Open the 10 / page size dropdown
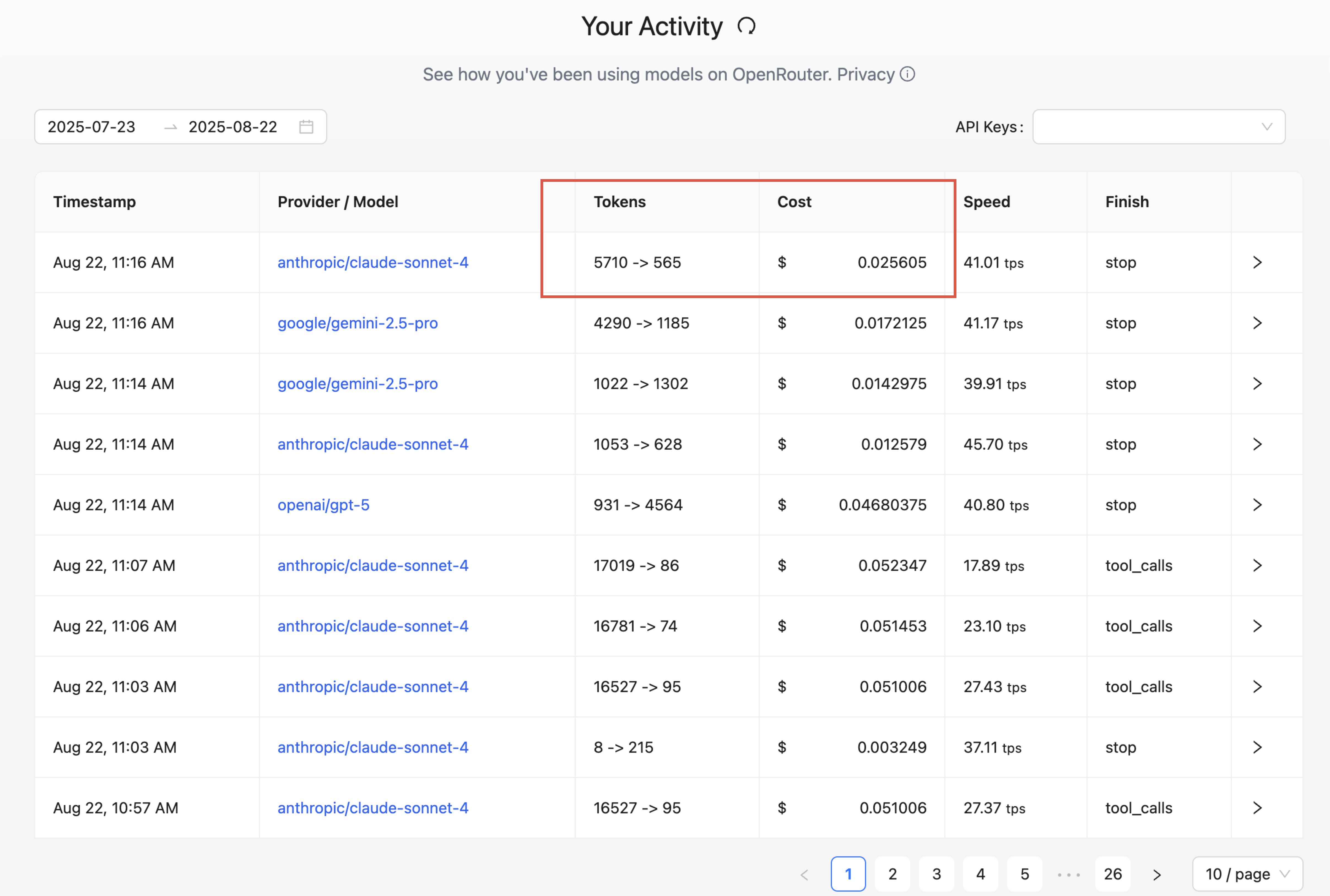The height and width of the screenshot is (896, 1330). pos(1247,874)
